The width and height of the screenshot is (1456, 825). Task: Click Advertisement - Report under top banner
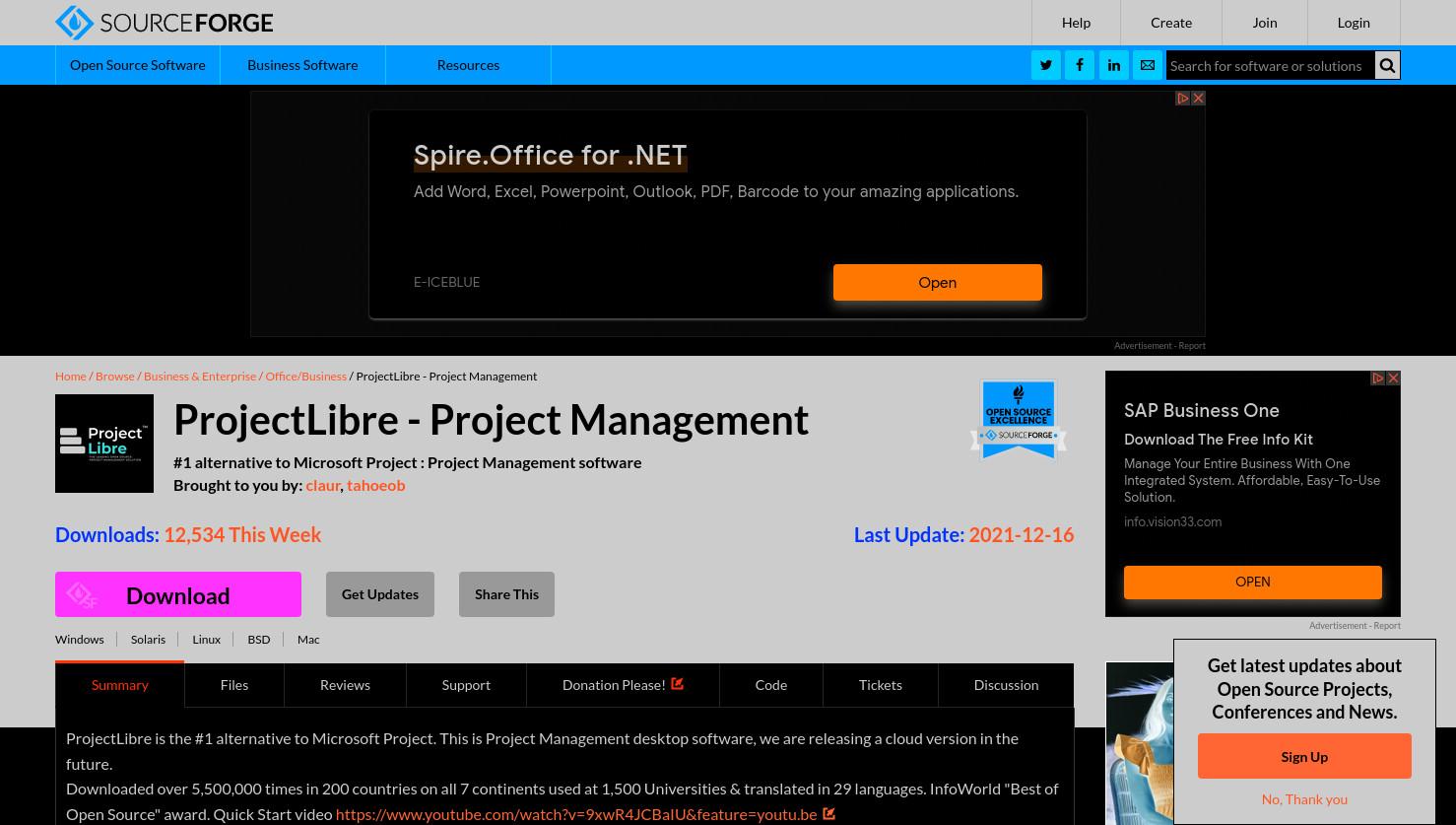click(1159, 346)
